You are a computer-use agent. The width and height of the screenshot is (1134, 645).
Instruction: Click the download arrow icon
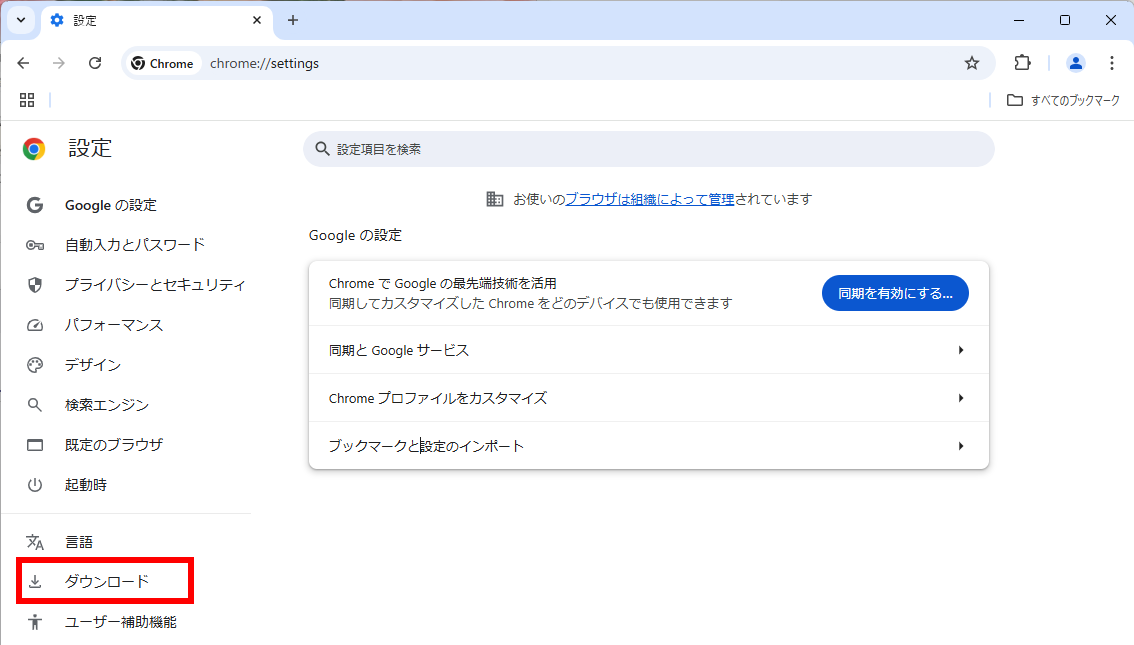point(35,581)
